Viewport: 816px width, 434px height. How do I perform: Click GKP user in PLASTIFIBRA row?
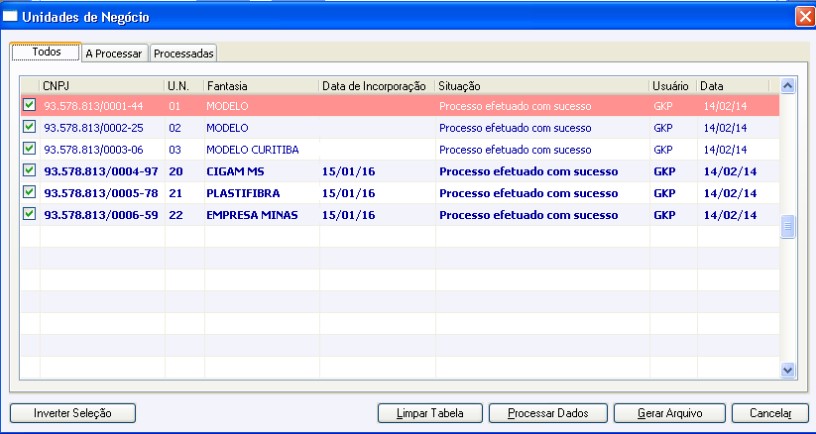click(665, 194)
